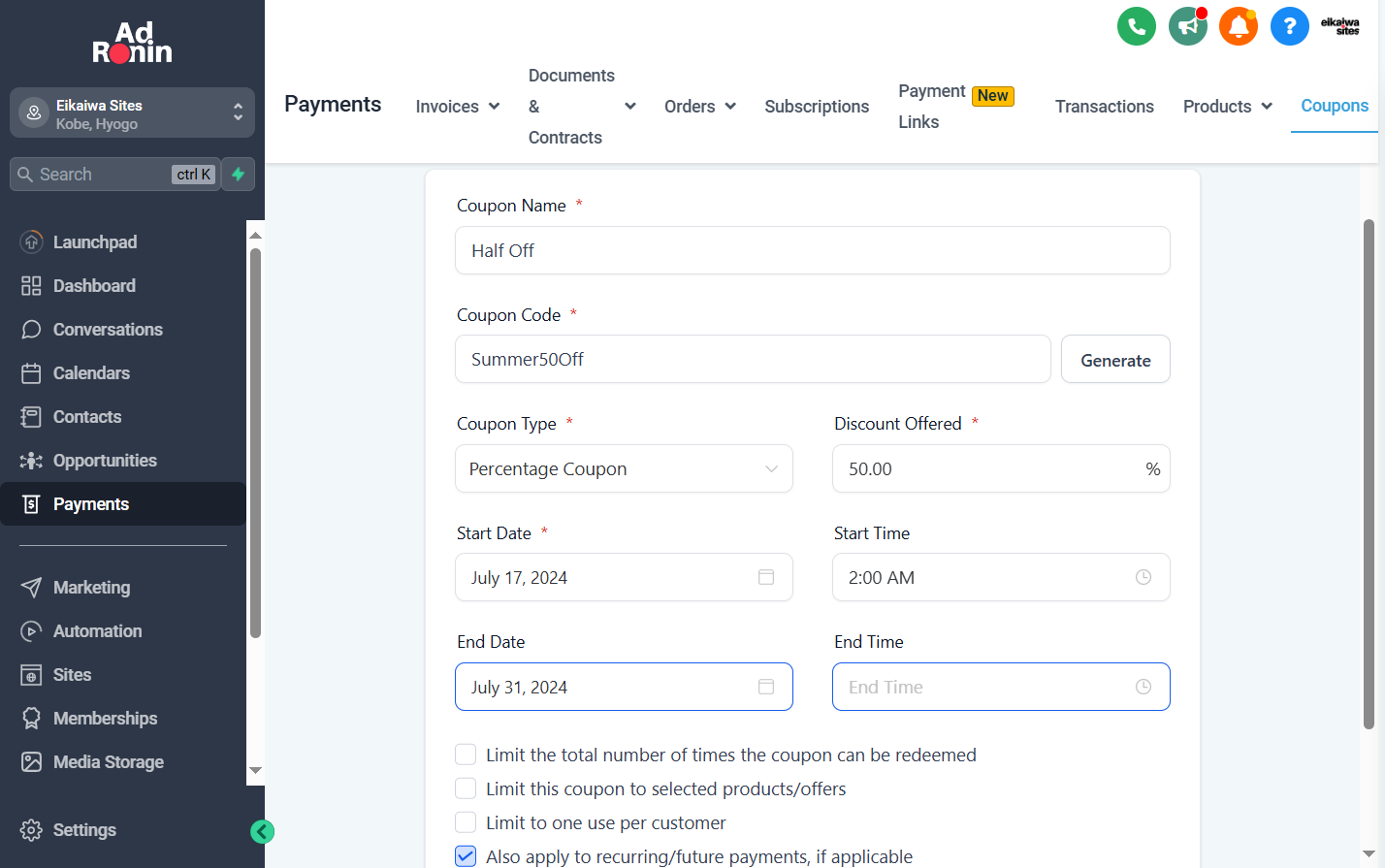This screenshot has width=1385, height=868.
Task: Collapse sidebar using green arrow icon
Action: tap(262, 831)
